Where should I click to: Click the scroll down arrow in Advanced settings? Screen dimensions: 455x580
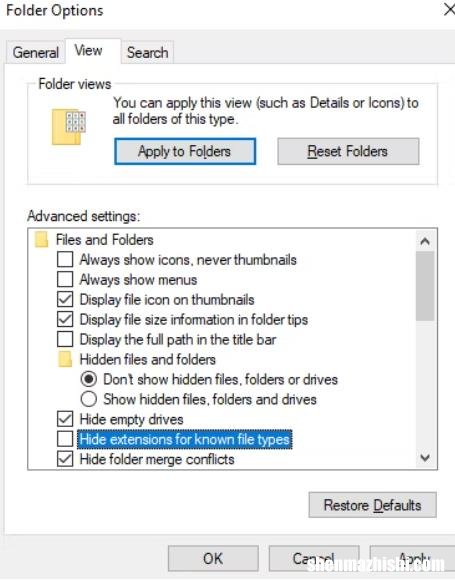click(425, 458)
